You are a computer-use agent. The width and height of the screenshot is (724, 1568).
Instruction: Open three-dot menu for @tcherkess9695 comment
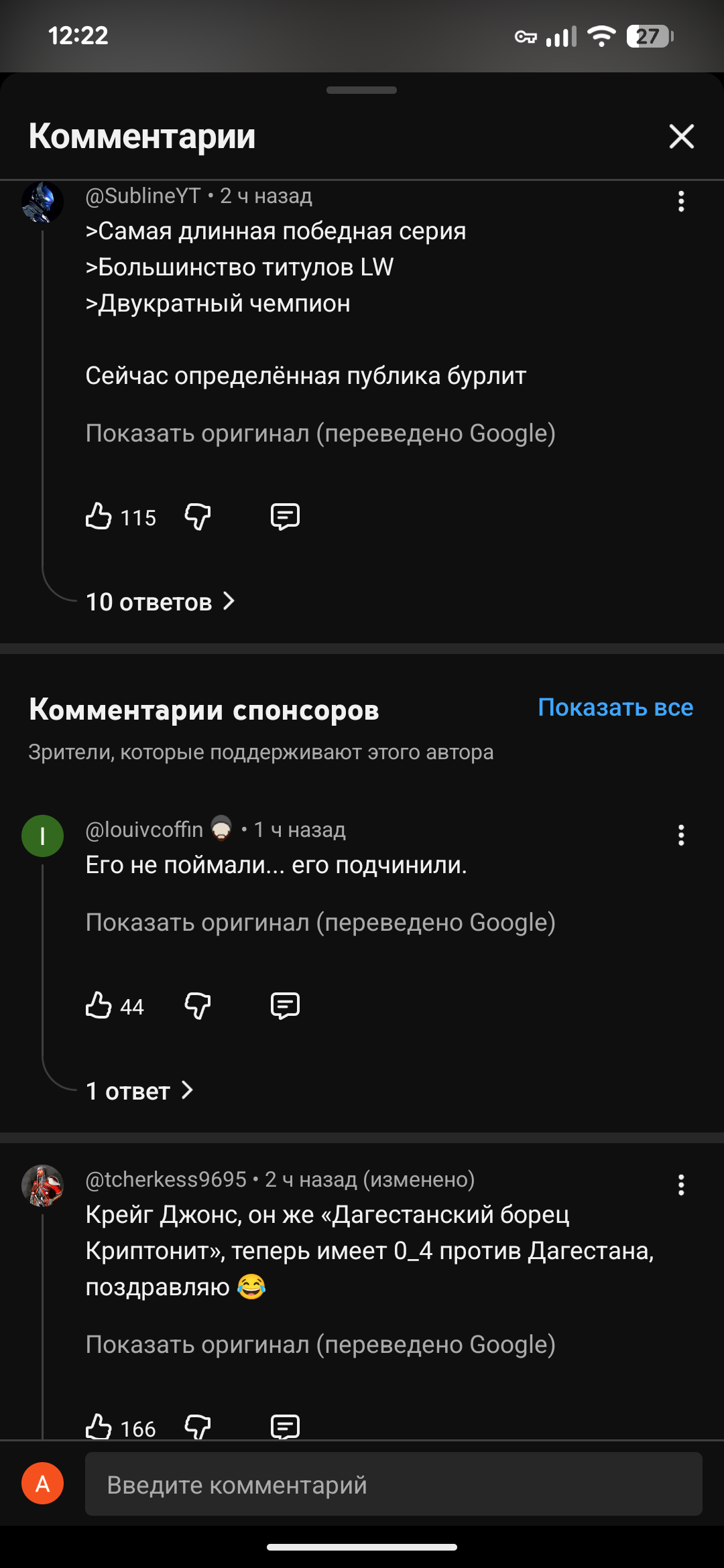coord(681,1185)
